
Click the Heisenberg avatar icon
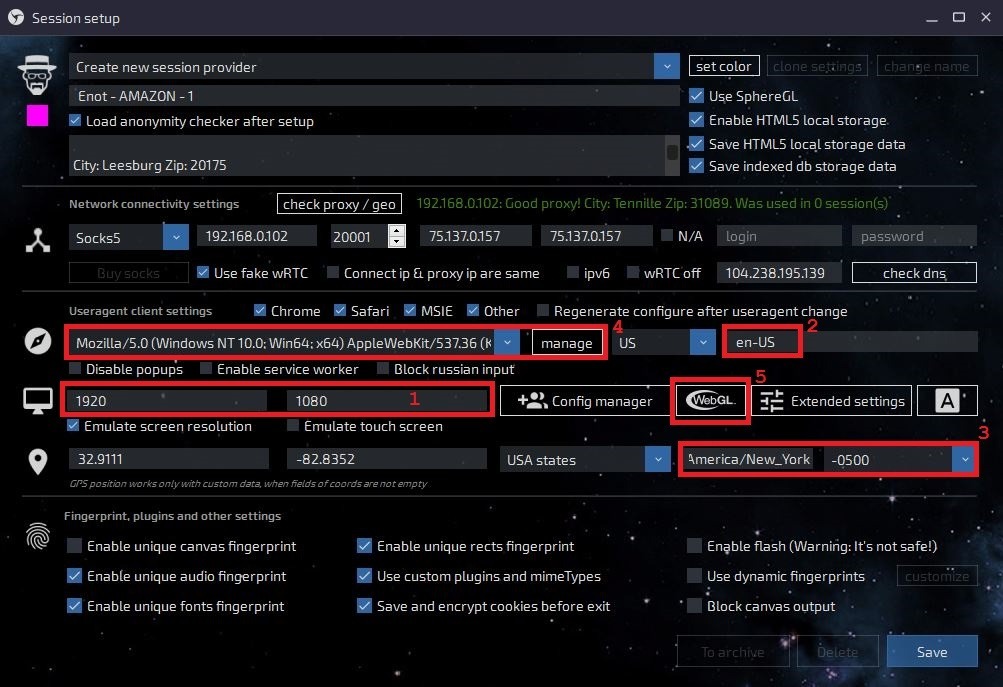[37, 75]
